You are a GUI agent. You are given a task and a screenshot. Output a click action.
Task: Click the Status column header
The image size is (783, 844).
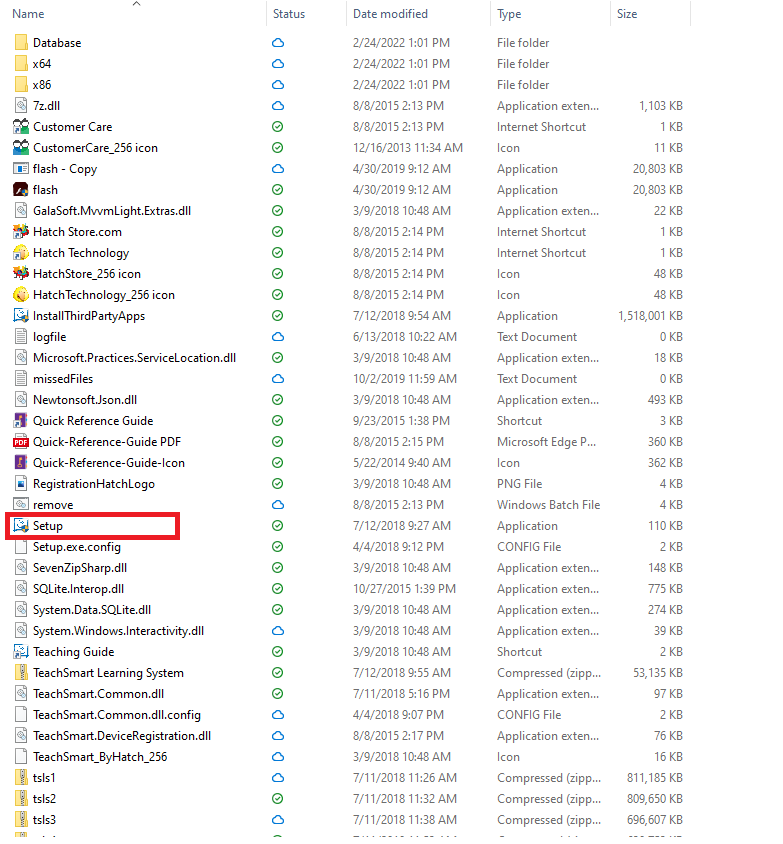tap(289, 14)
